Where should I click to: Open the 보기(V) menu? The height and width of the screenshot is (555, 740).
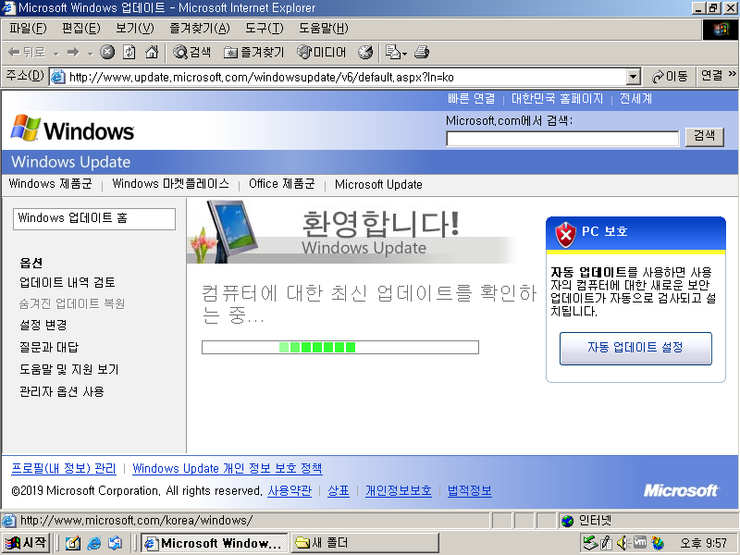pos(135,29)
